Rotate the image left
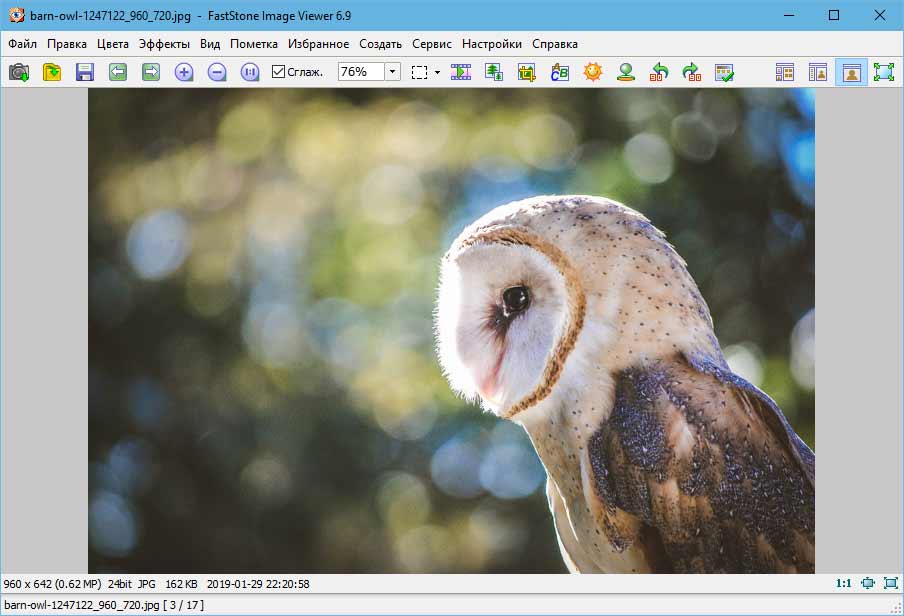 pyautogui.click(x=659, y=72)
